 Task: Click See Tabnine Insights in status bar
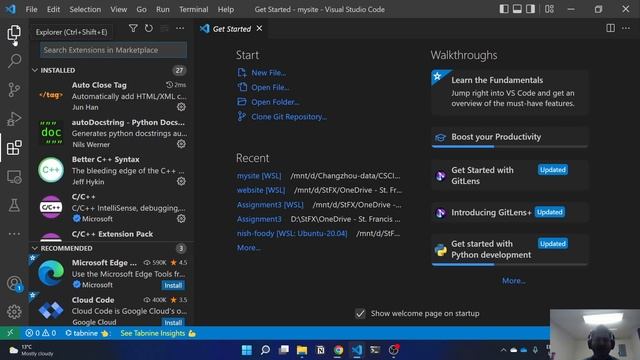click(x=158, y=333)
